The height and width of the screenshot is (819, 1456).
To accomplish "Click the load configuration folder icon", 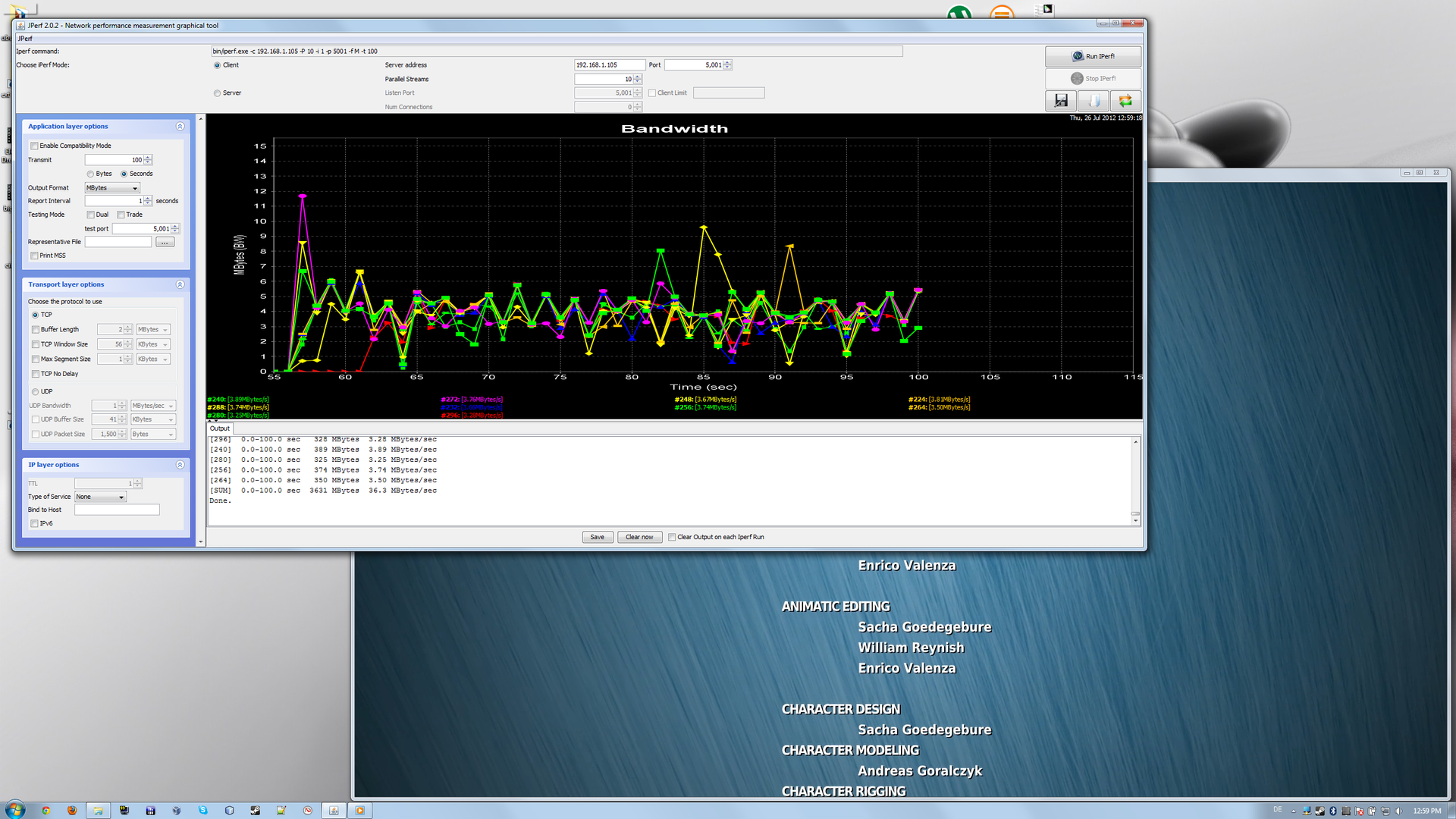I will (1094, 101).
